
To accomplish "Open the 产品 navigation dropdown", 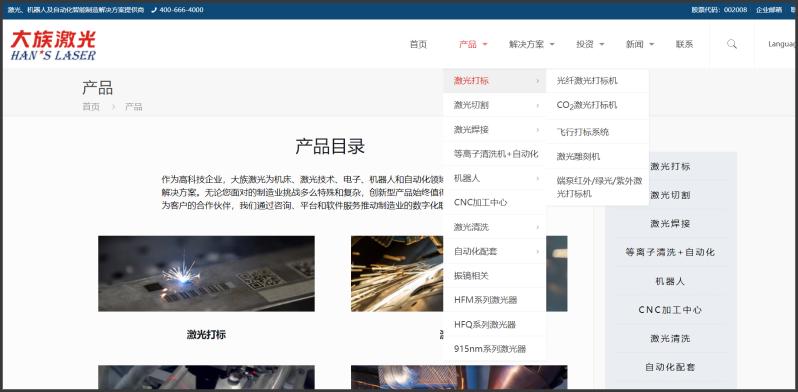I will [473, 44].
